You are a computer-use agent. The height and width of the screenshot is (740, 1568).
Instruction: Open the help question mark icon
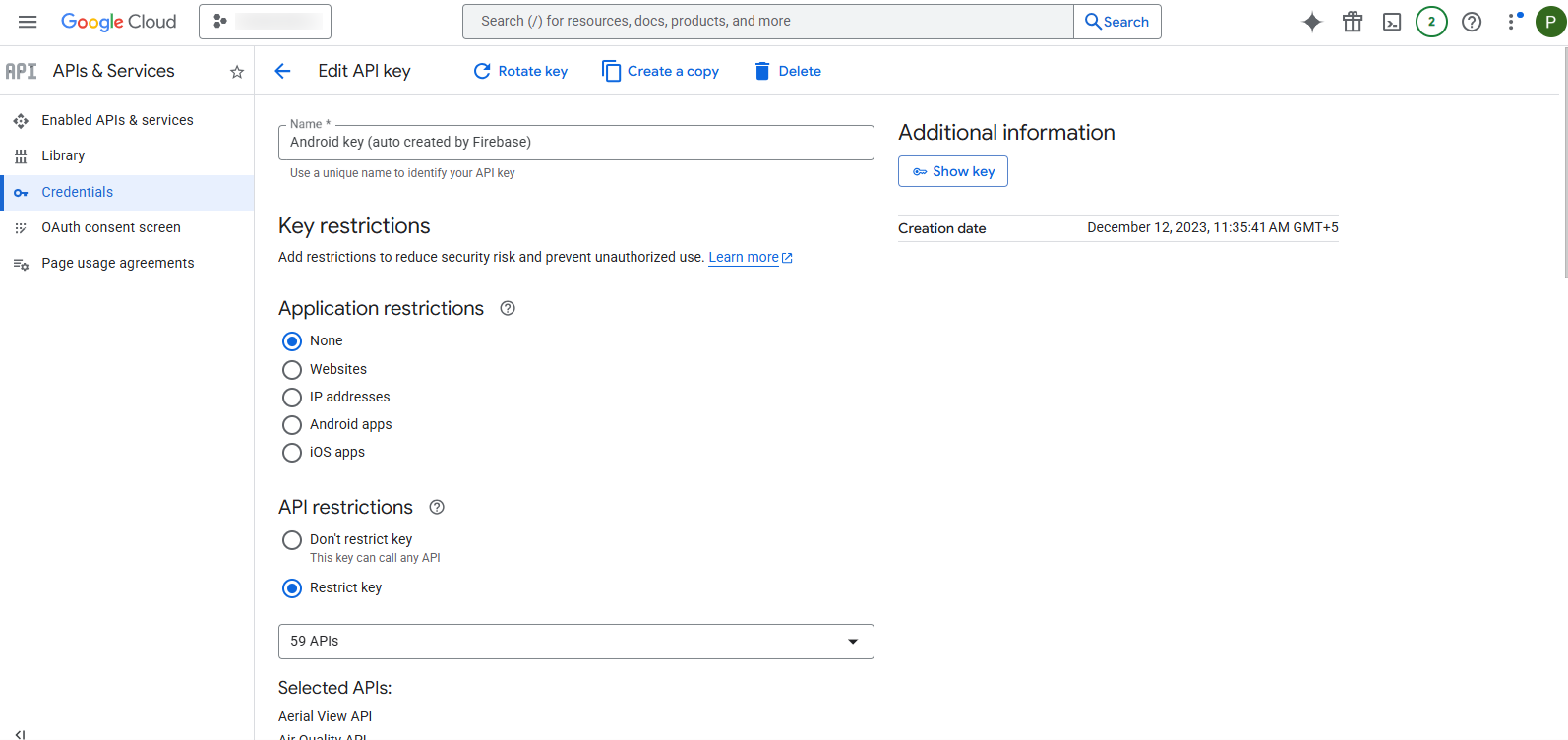pyautogui.click(x=1472, y=22)
